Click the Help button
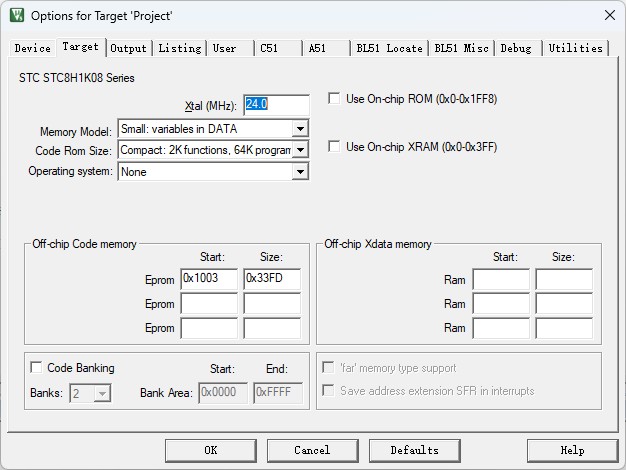The width and height of the screenshot is (626, 470). (x=571, y=450)
